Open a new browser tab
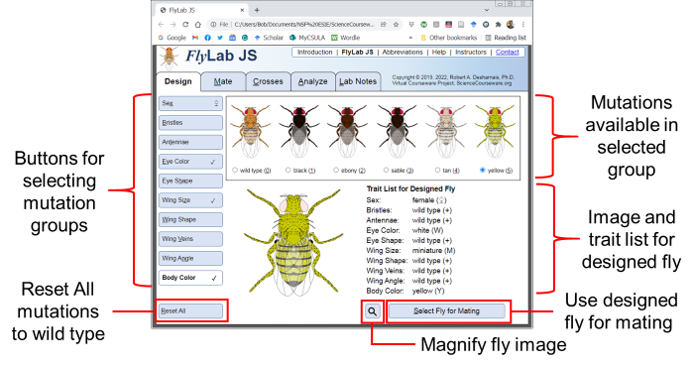 coord(257,10)
